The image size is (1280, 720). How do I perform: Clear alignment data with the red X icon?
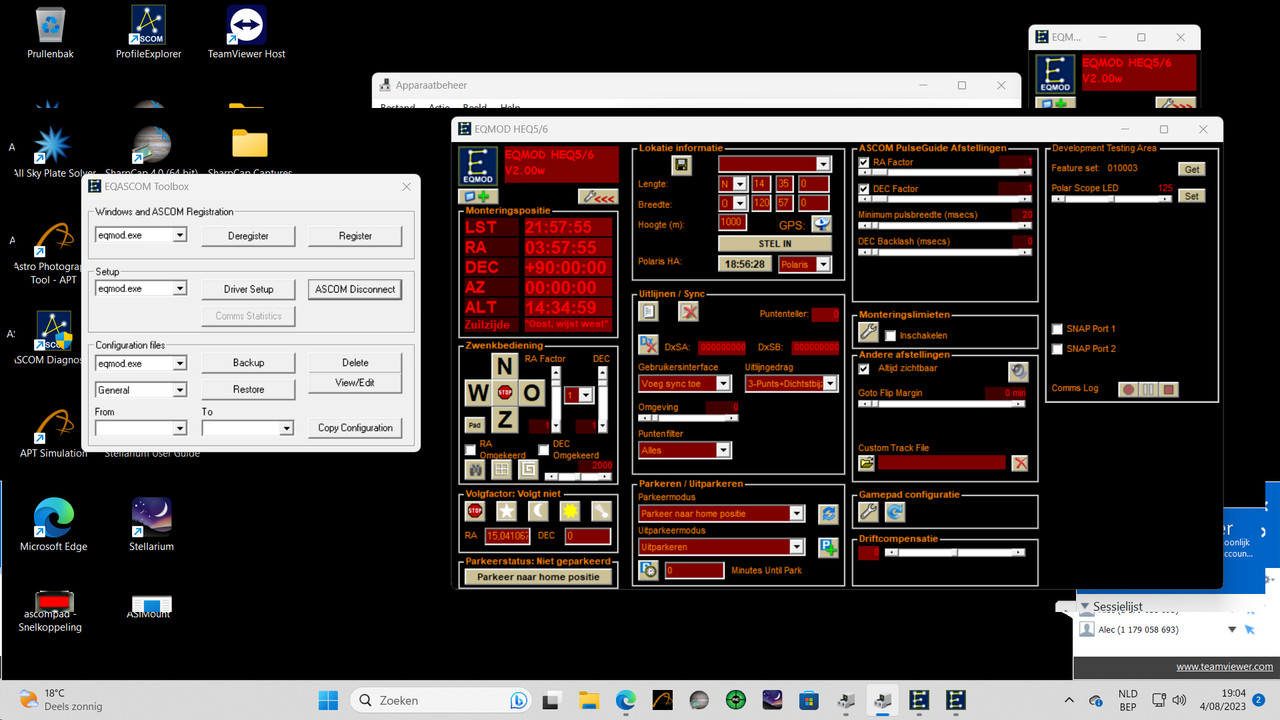click(688, 311)
